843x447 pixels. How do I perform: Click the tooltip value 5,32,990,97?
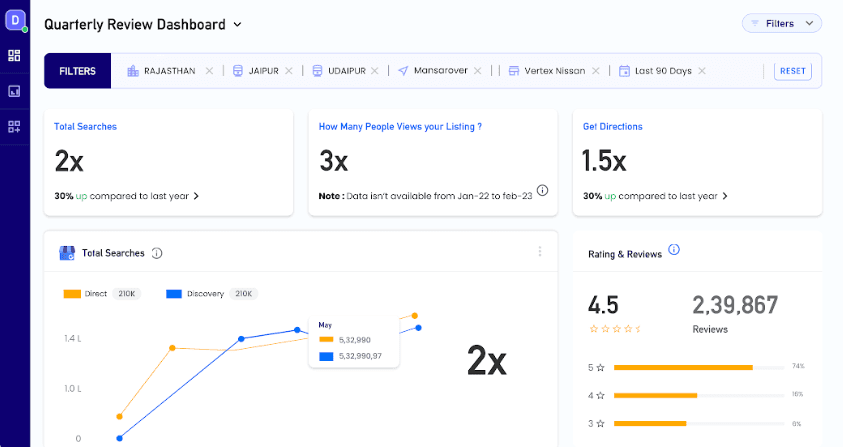click(360, 356)
